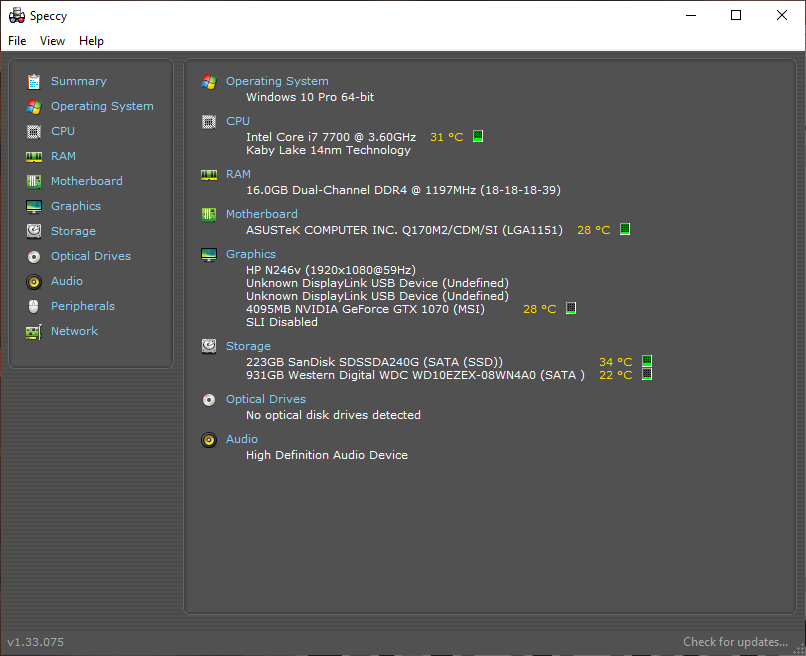Screen dimensions: 806x656
Task: Click the Operating System heading link in summary
Action: tap(277, 81)
